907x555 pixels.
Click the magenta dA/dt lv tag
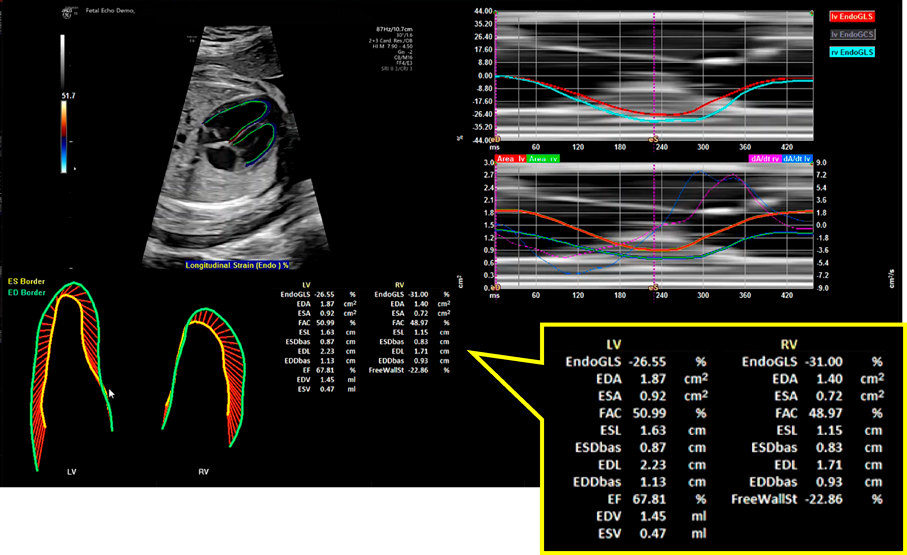coord(763,158)
